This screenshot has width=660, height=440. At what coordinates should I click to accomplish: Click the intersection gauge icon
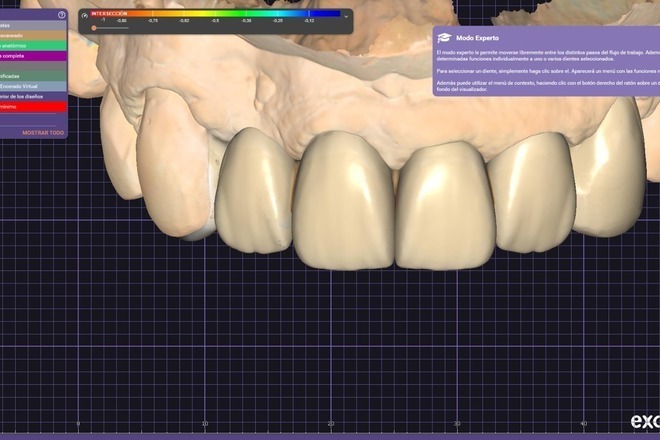85,15
